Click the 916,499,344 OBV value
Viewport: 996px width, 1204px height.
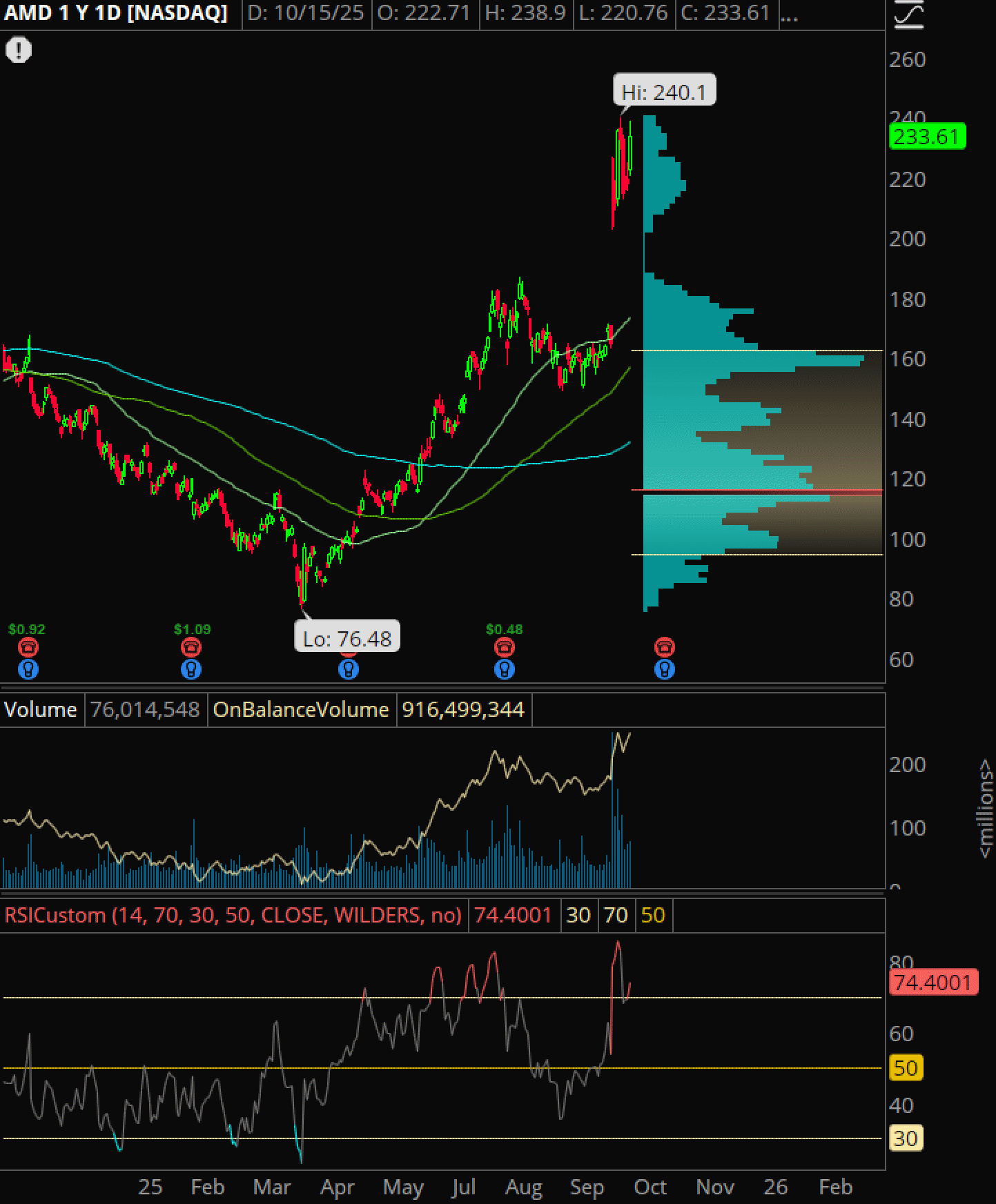pyautogui.click(x=463, y=710)
